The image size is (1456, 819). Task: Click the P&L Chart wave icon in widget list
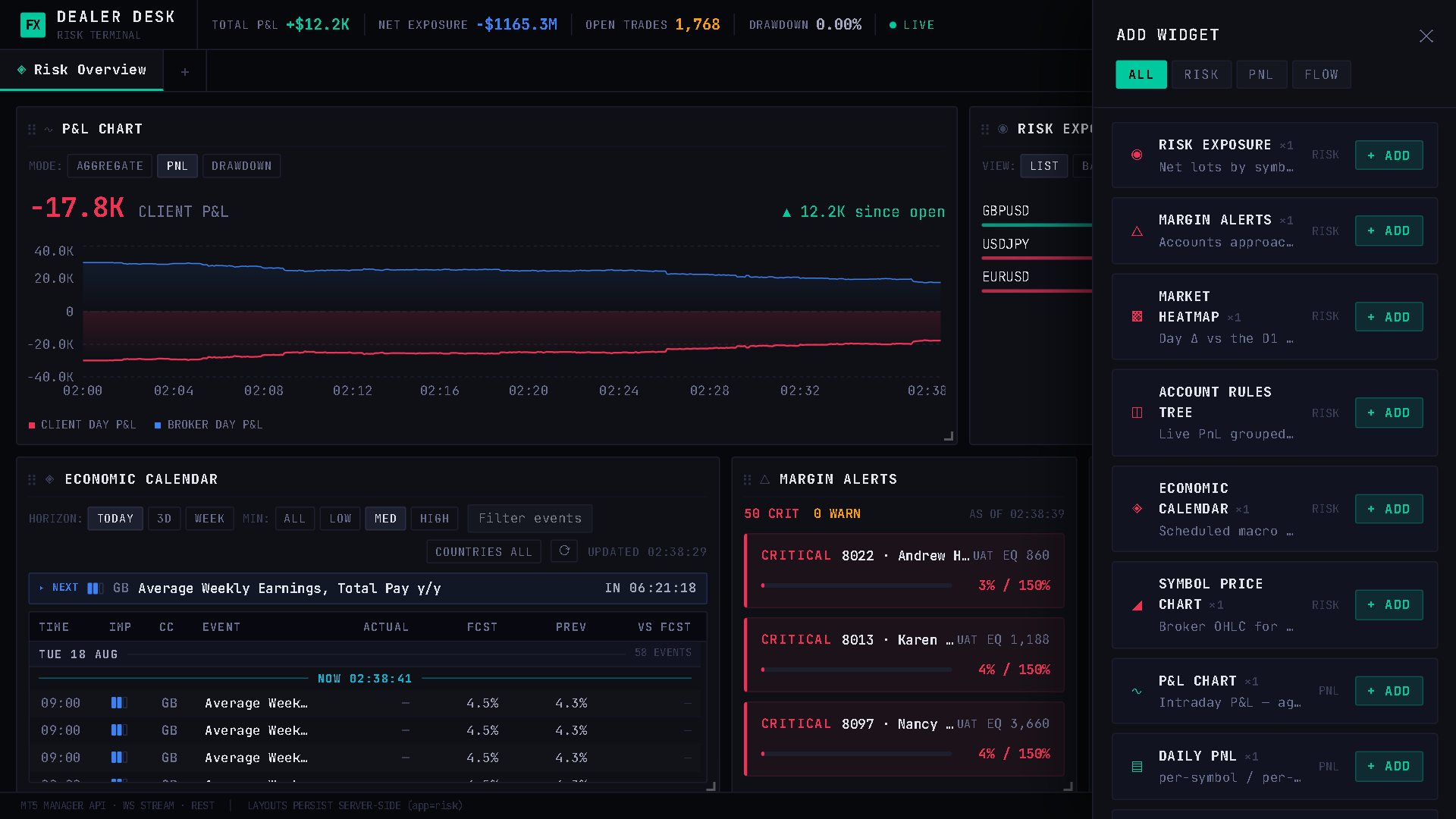1137,691
